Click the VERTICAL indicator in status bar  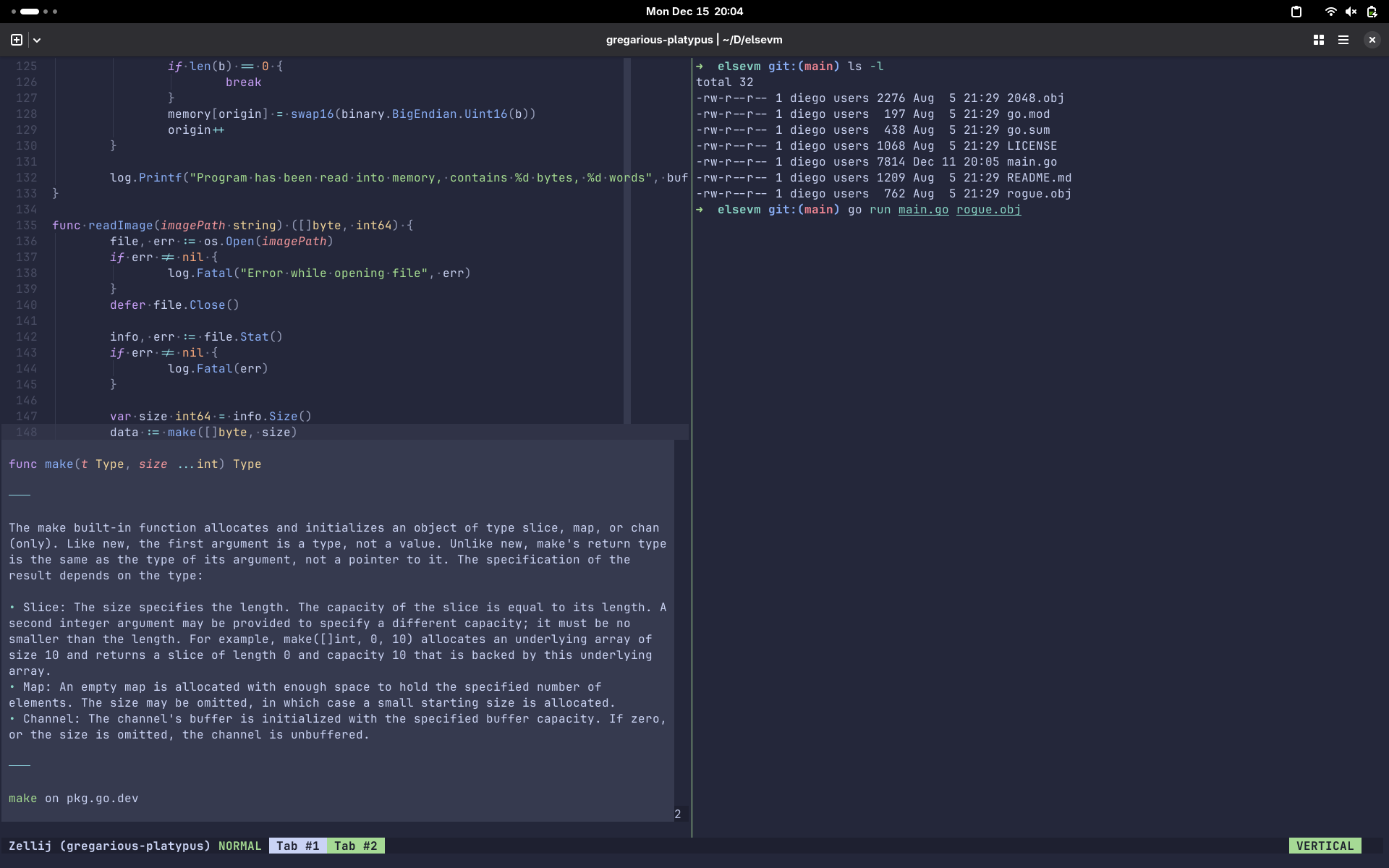(x=1325, y=846)
